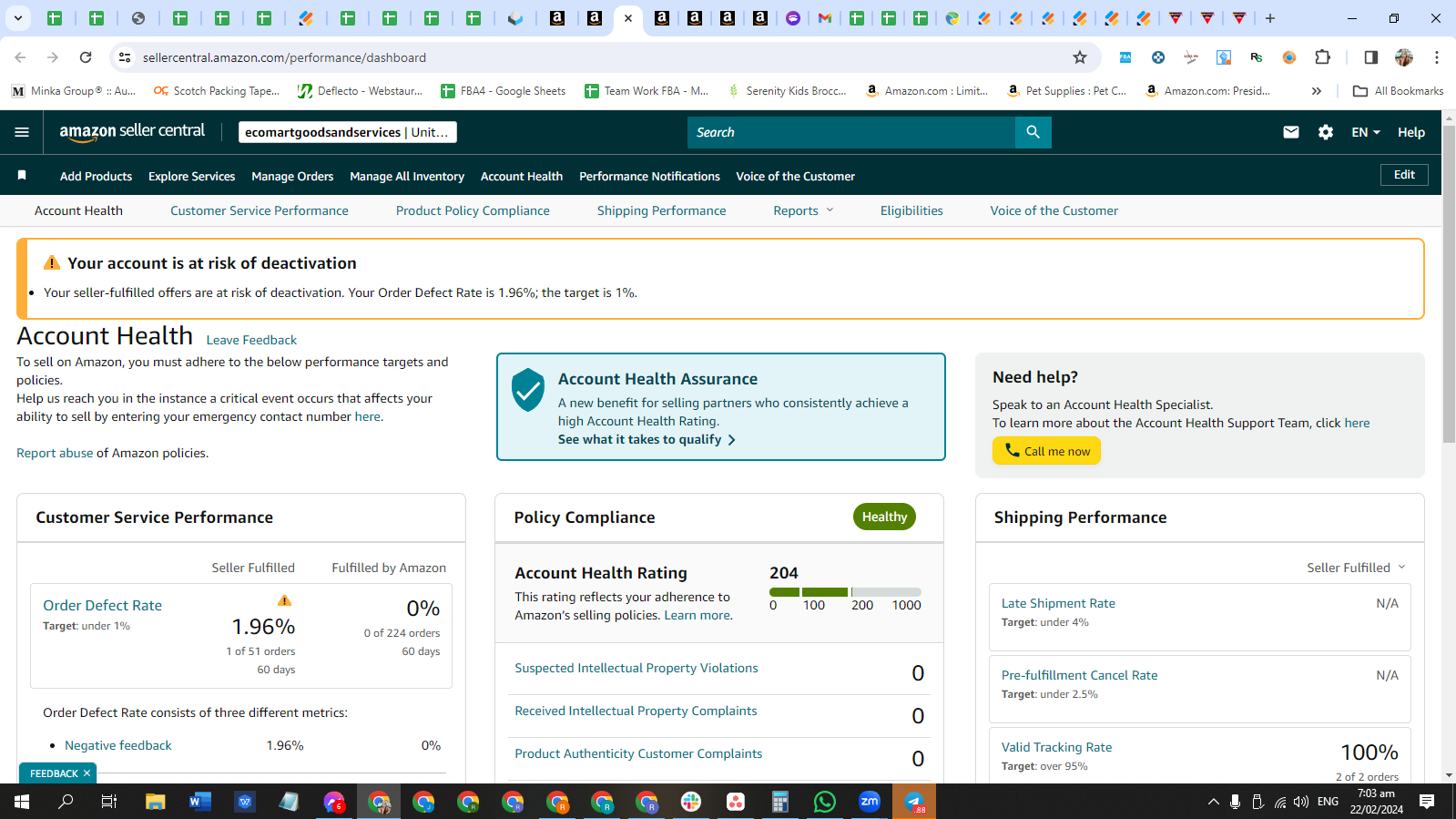Switch to Customer Service Performance tab
The height and width of the screenshot is (819, 1456).
(260, 210)
